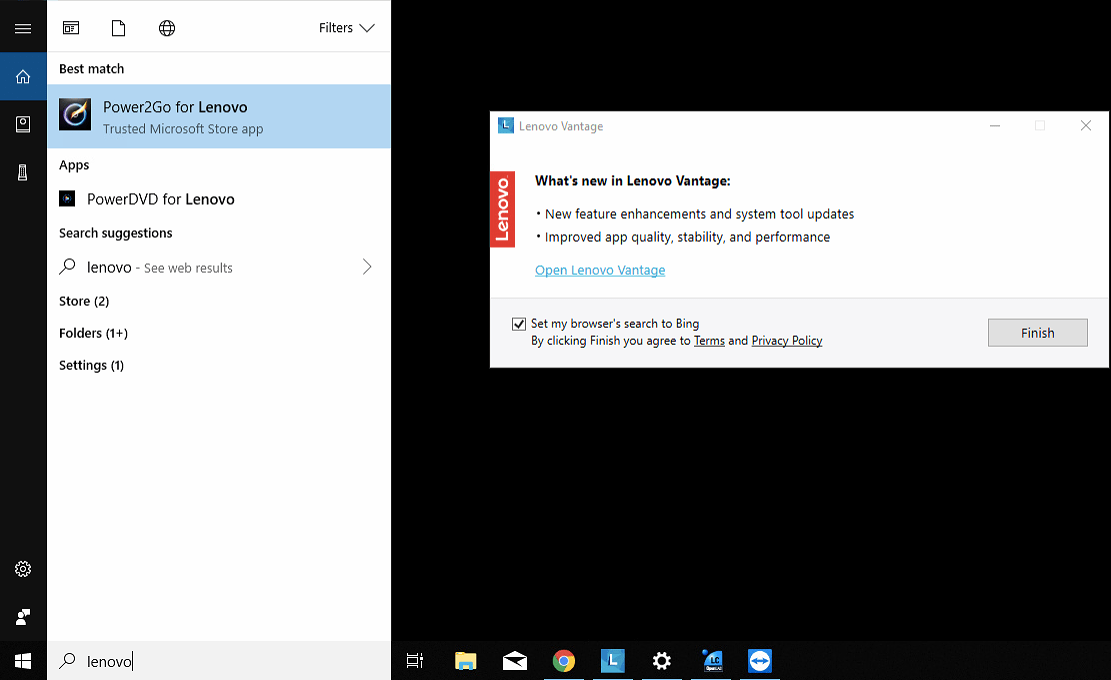Open search settings via gear icon
Image resolution: width=1111 pixels, height=680 pixels.
[x=23, y=568]
